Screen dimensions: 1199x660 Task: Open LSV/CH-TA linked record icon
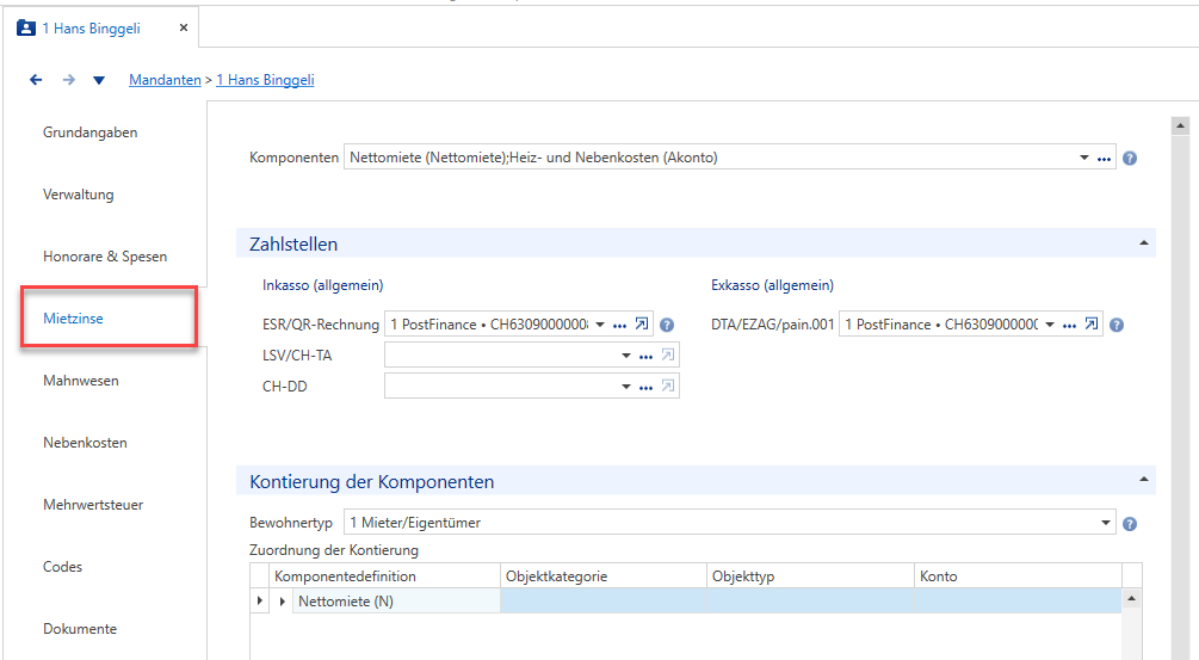(x=668, y=355)
